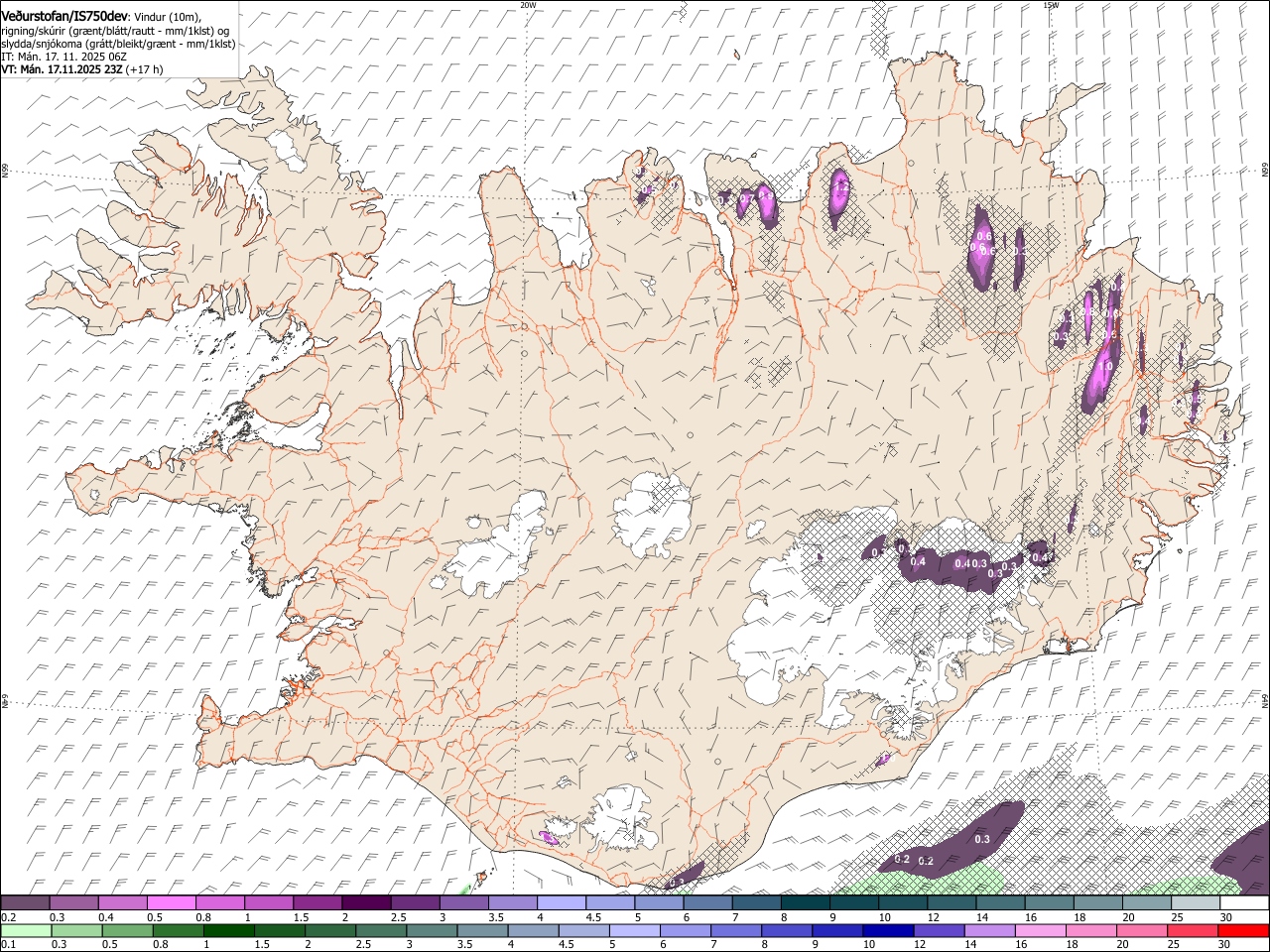Click the 'slydda/snjókoma' legend description line

click(118, 44)
